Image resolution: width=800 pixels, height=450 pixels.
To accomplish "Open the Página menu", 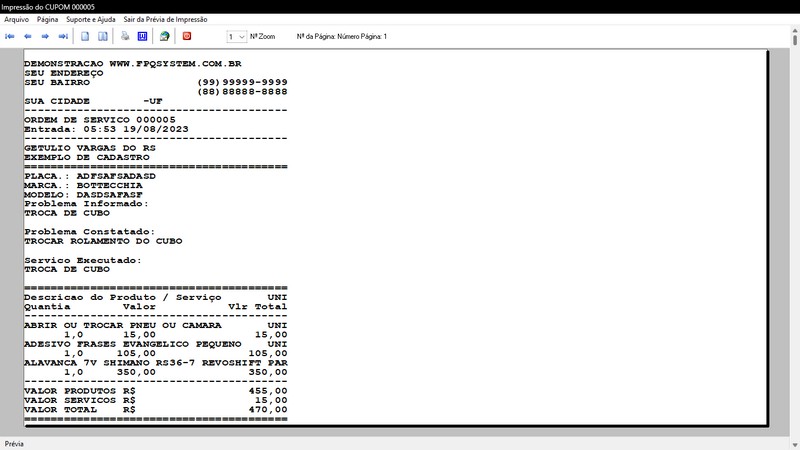I will pyautogui.click(x=47, y=19).
